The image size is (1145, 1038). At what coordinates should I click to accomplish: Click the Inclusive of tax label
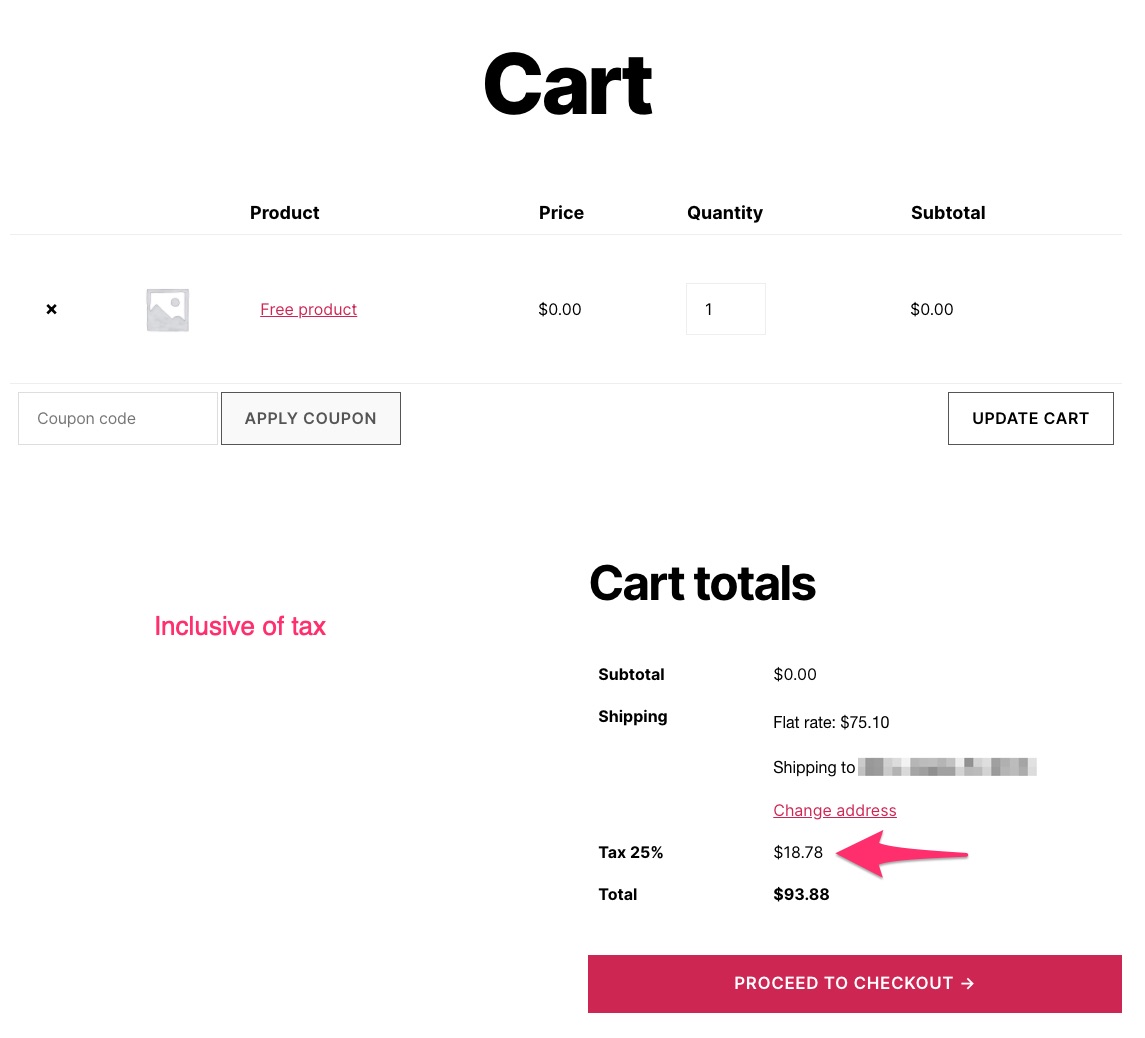pos(240,626)
